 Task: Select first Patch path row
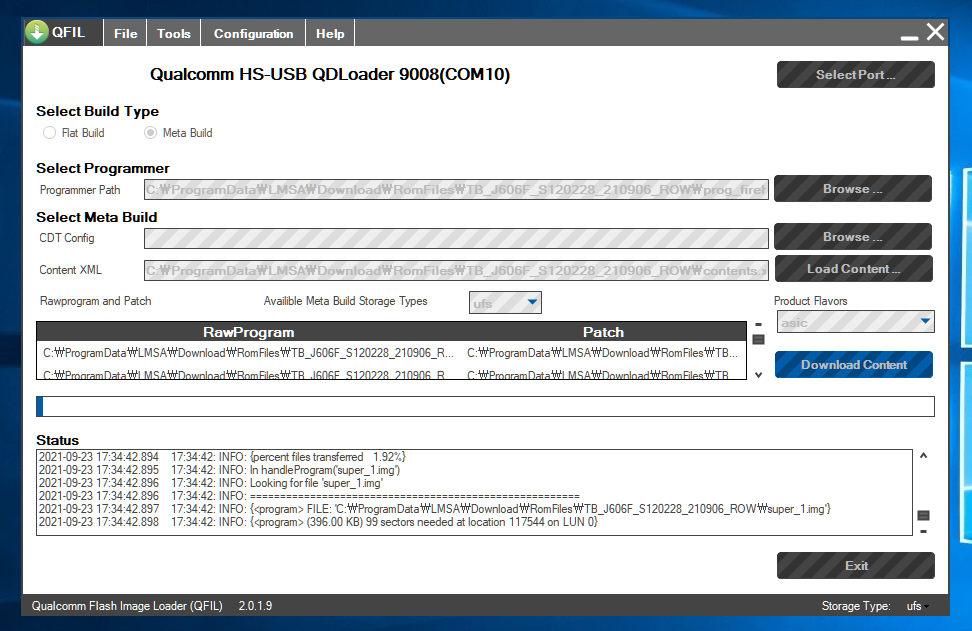tap(603, 353)
